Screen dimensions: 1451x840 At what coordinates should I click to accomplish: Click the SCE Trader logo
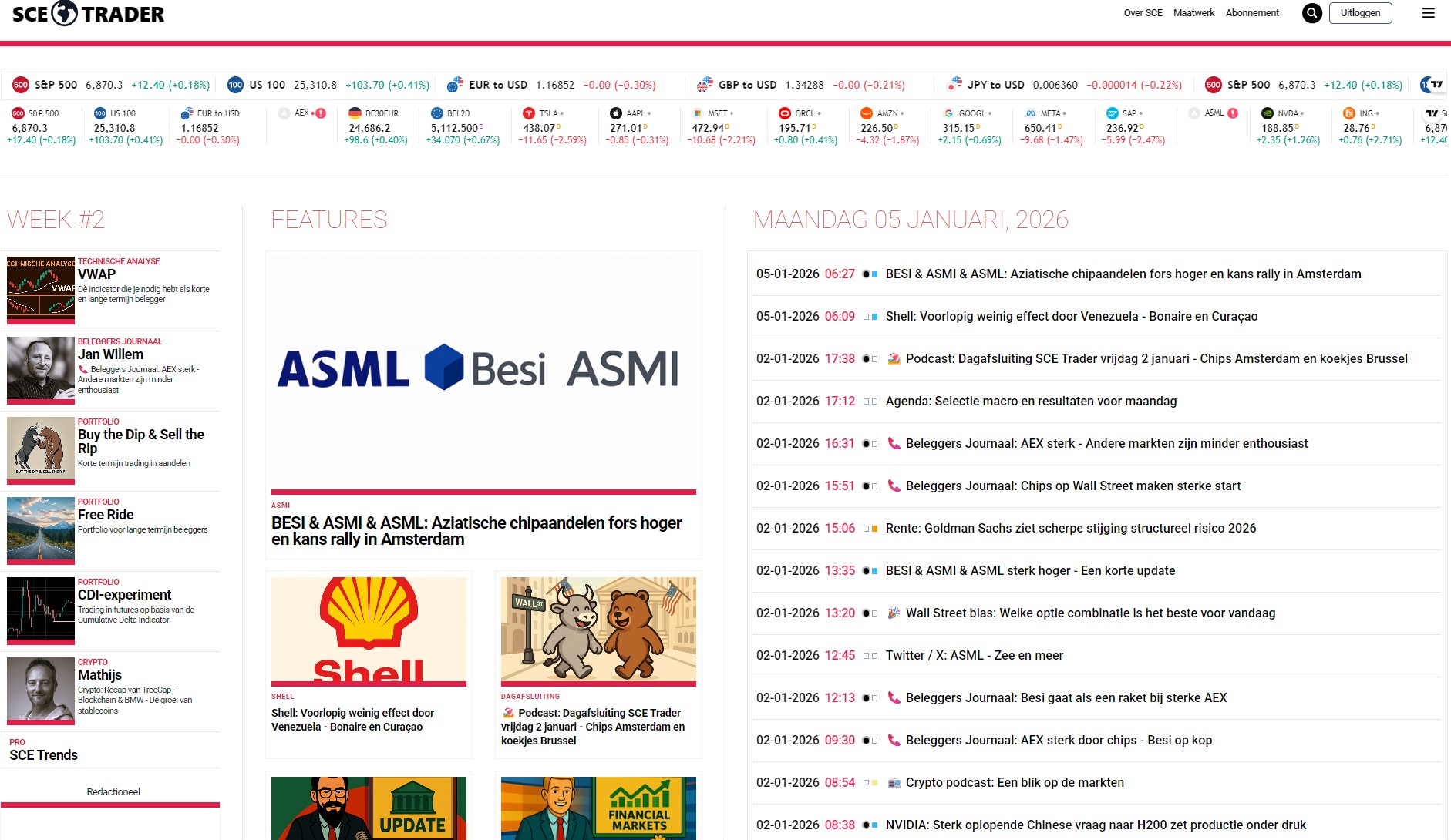(88, 13)
